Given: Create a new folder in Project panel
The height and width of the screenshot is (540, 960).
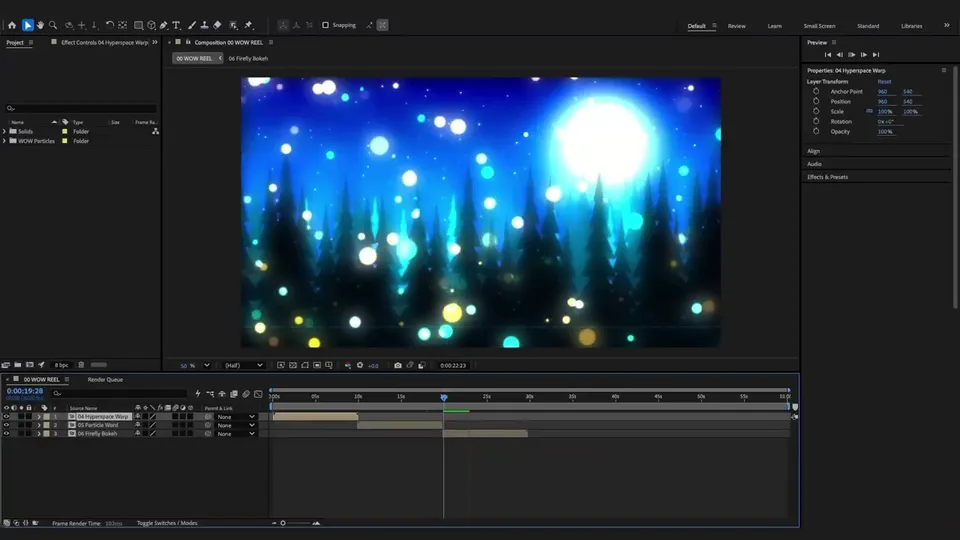Looking at the screenshot, I should coord(18,365).
